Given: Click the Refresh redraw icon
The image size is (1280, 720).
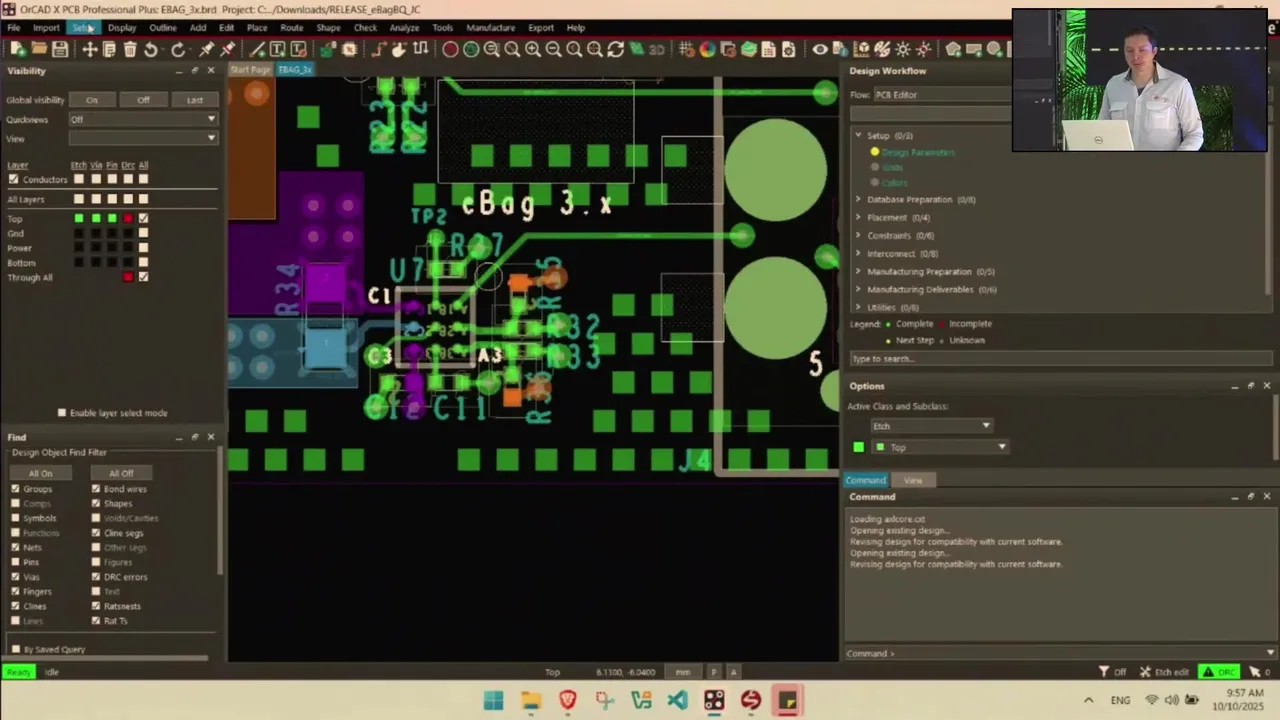Looking at the screenshot, I should tap(616, 49).
